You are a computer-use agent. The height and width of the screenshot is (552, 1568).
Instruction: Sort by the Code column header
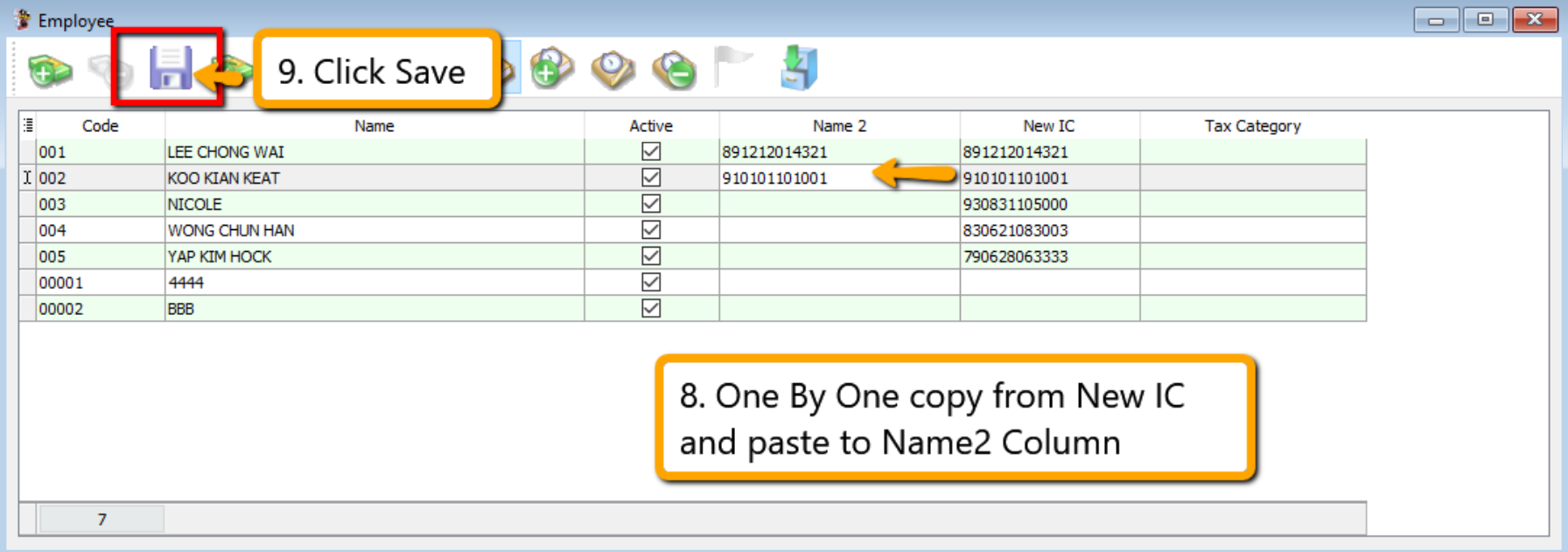click(100, 126)
